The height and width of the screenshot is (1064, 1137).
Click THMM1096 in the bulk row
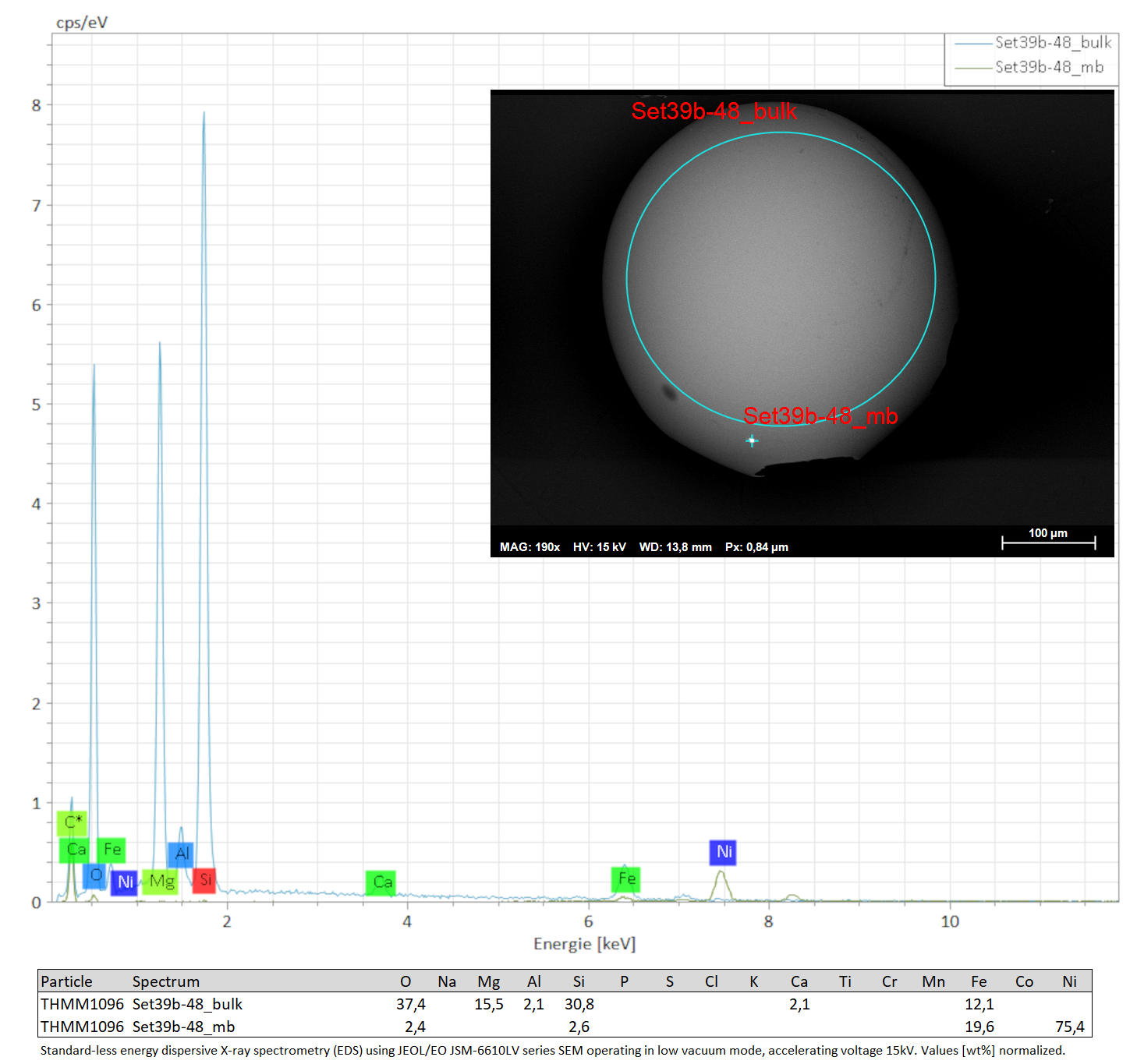[x=82, y=1004]
